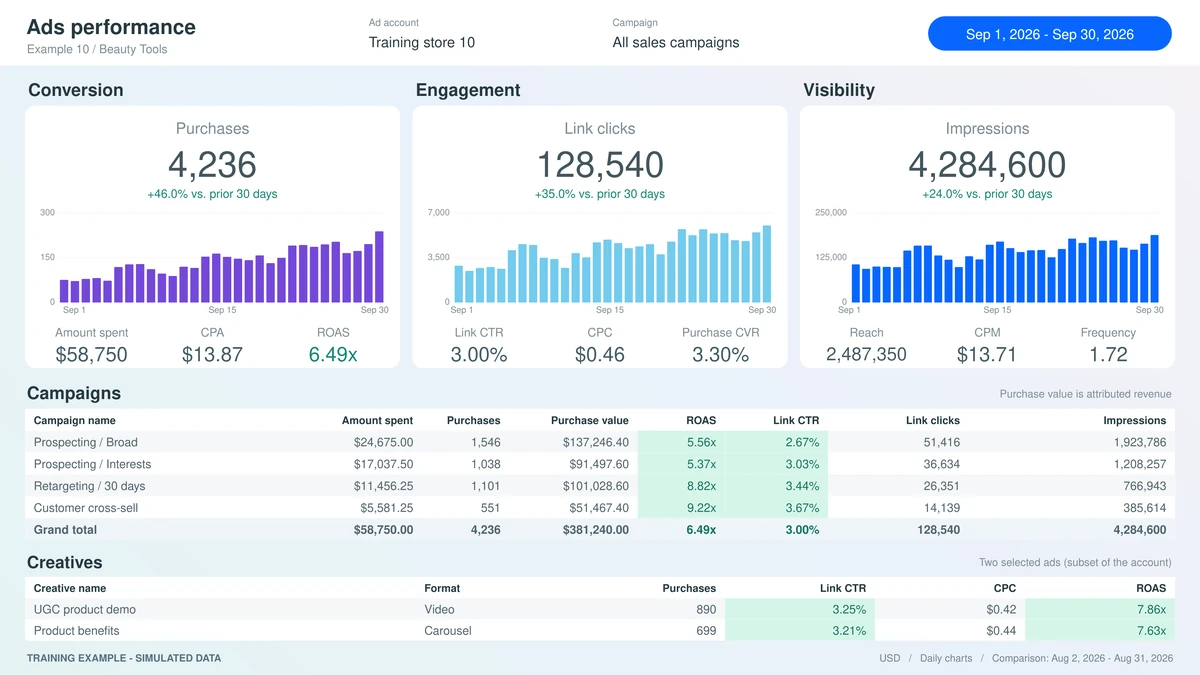Click the Impressions total 4,284,600
Image resolution: width=1200 pixels, height=675 pixels.
pyautogui.click(x=987, y=165)
